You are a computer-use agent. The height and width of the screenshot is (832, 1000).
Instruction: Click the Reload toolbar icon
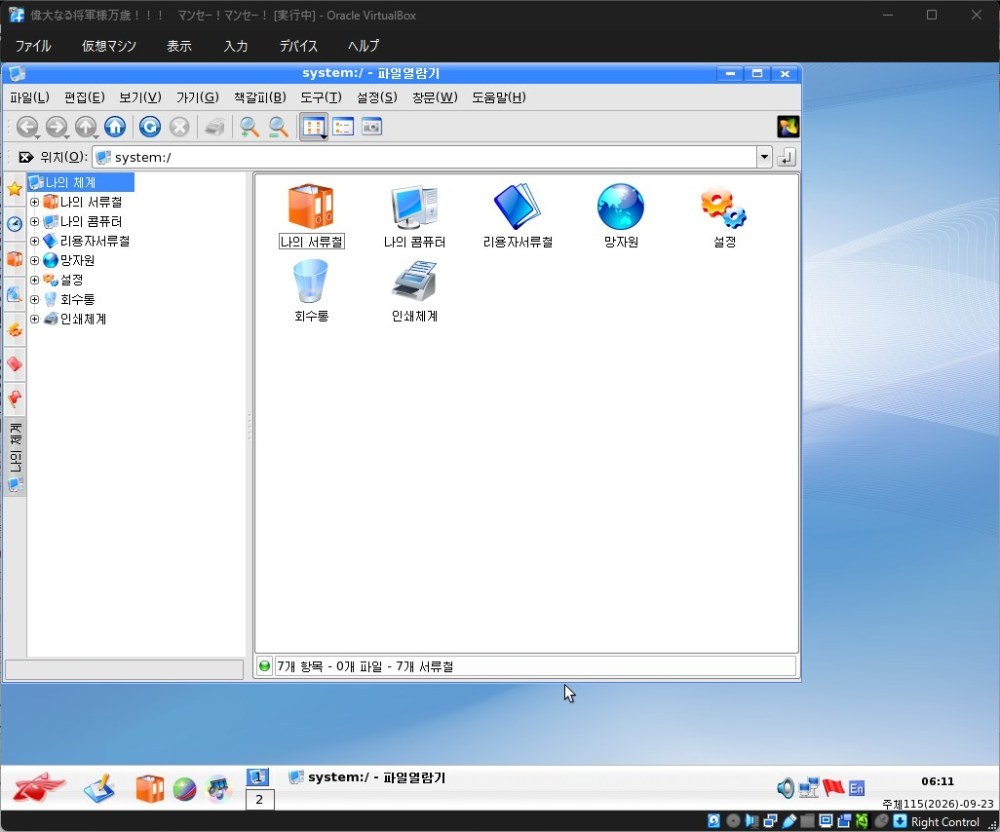pos(150,127)
